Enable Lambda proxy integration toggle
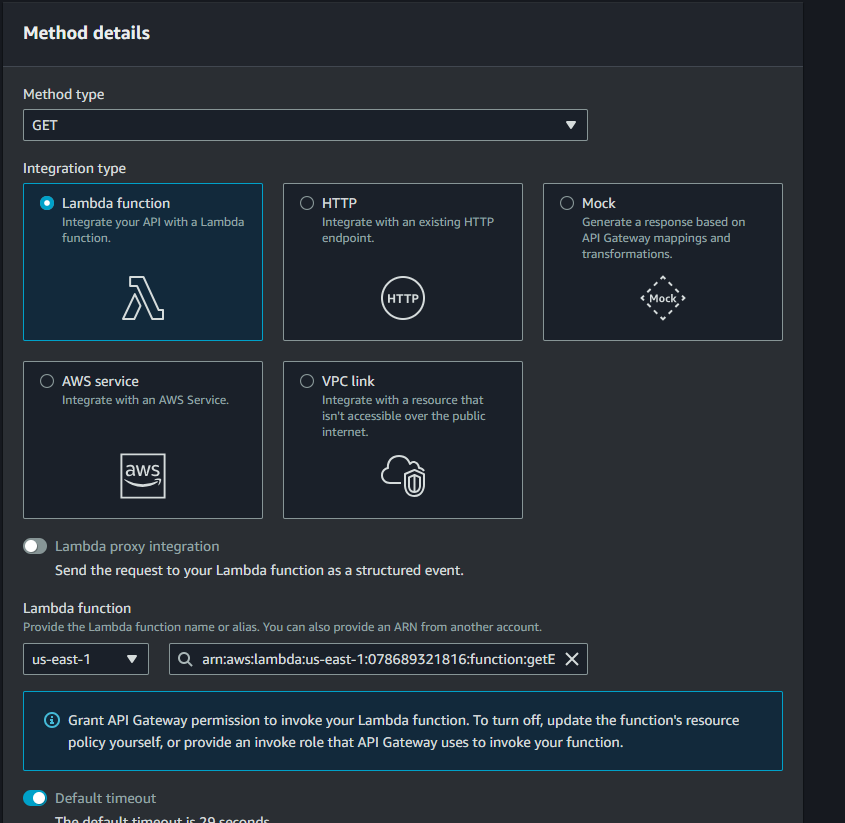Screen dimensions: 845x823 point(35,546)
